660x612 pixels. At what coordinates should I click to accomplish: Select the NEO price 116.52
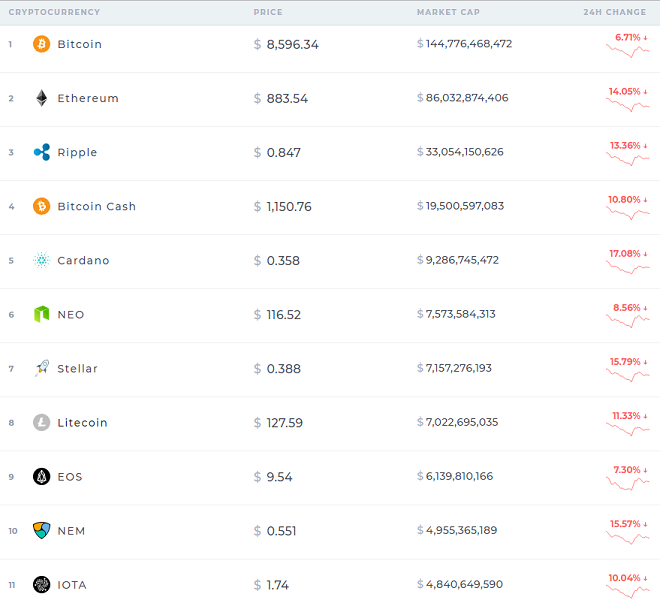pos(284,315)
